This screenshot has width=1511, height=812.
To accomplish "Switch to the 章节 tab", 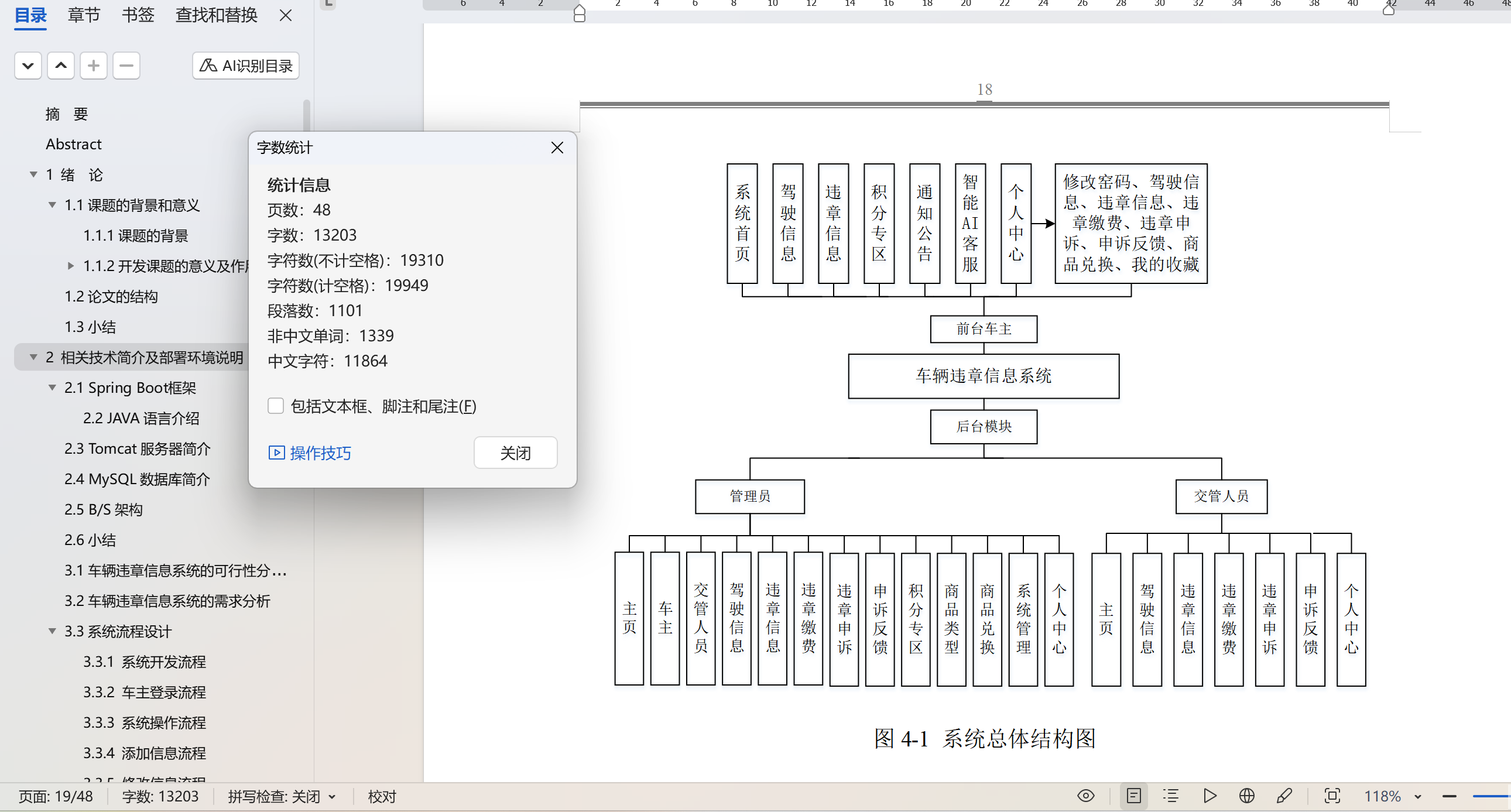I will (x=84, y=15).
